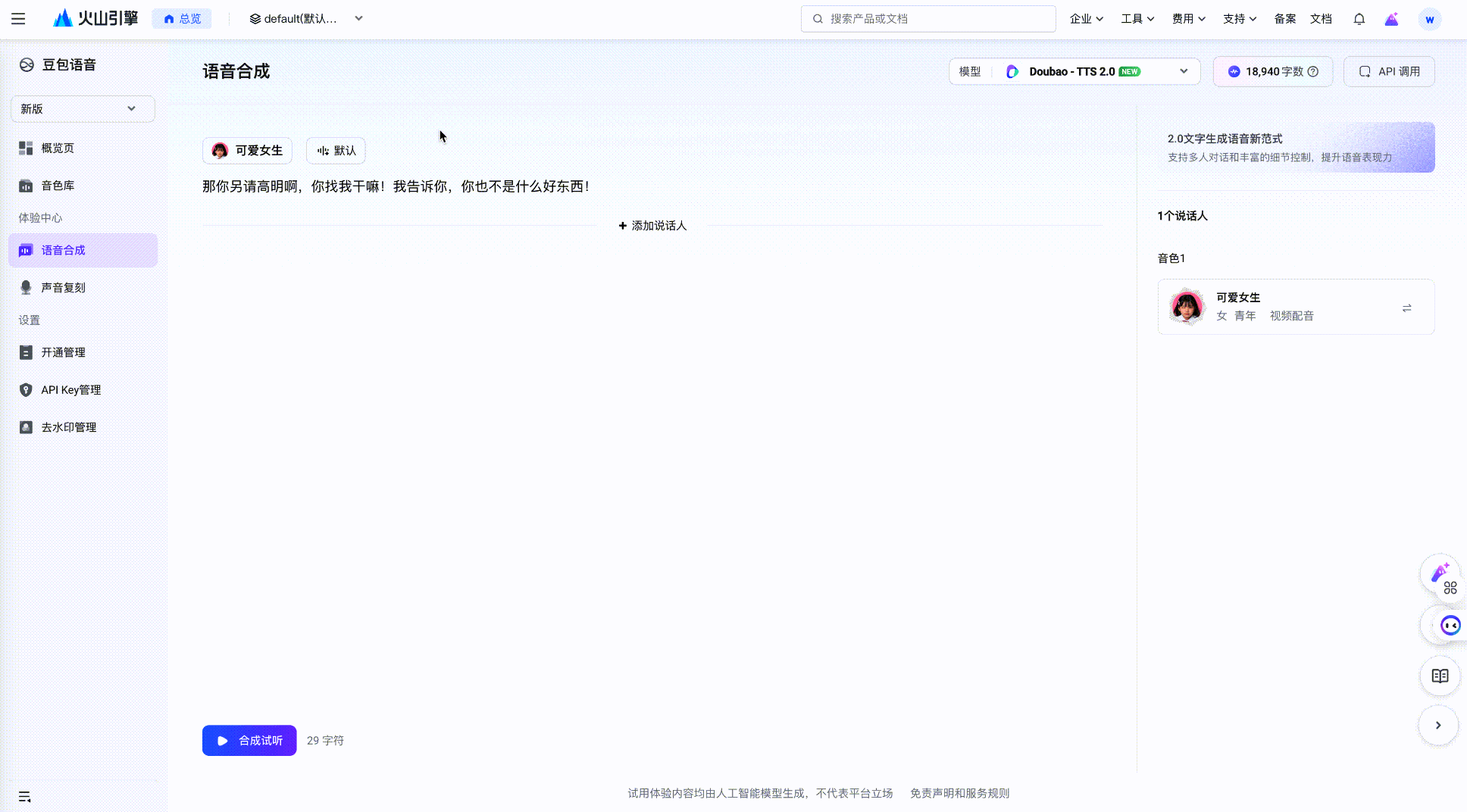Open the floating book documentation icon
The height and width of the screenshot is (812, 1467).
1440,676
